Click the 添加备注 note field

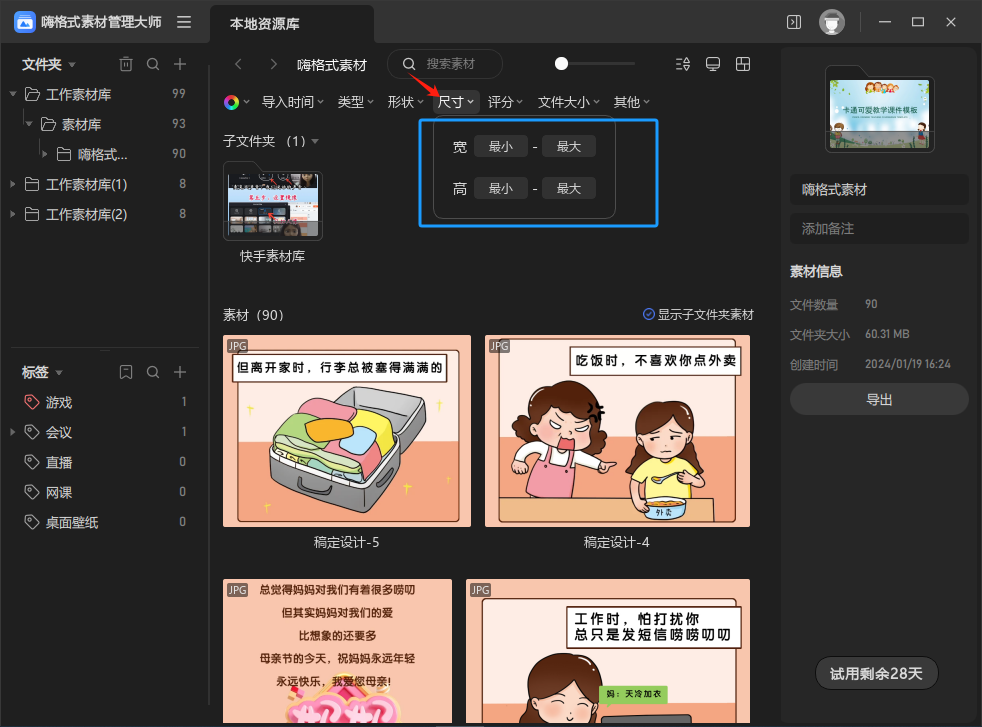[x=879, y=229]
